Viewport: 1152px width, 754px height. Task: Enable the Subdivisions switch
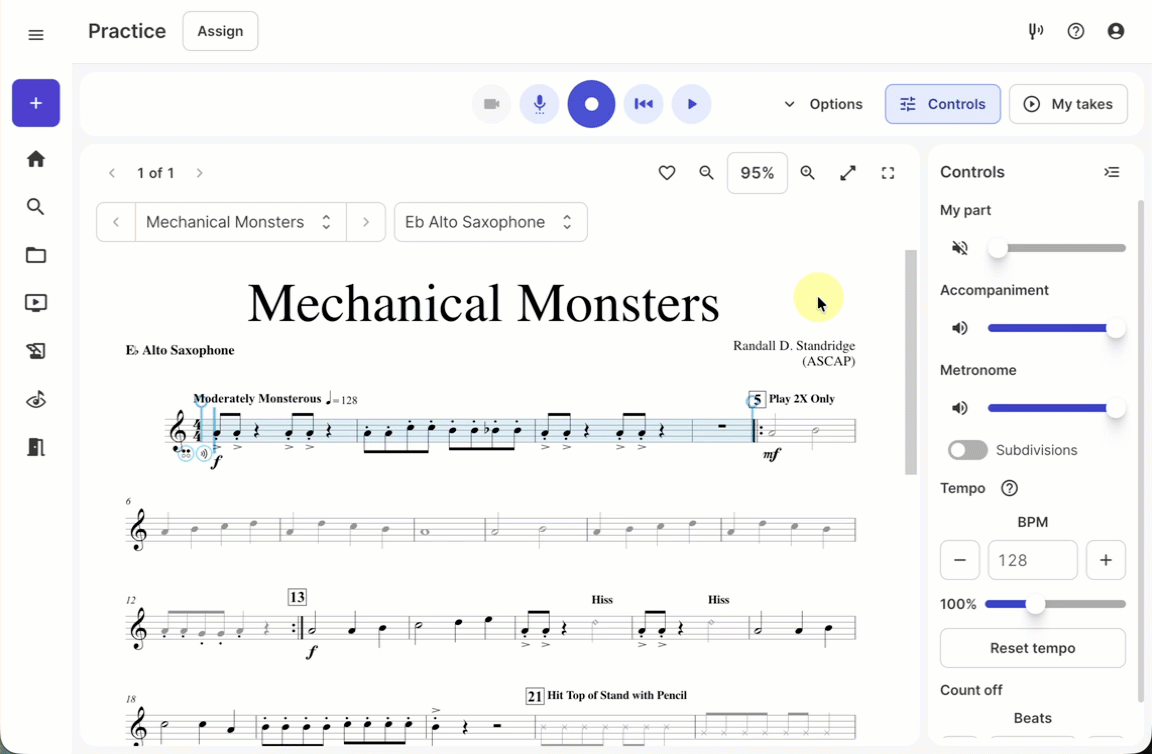(968, 450)
